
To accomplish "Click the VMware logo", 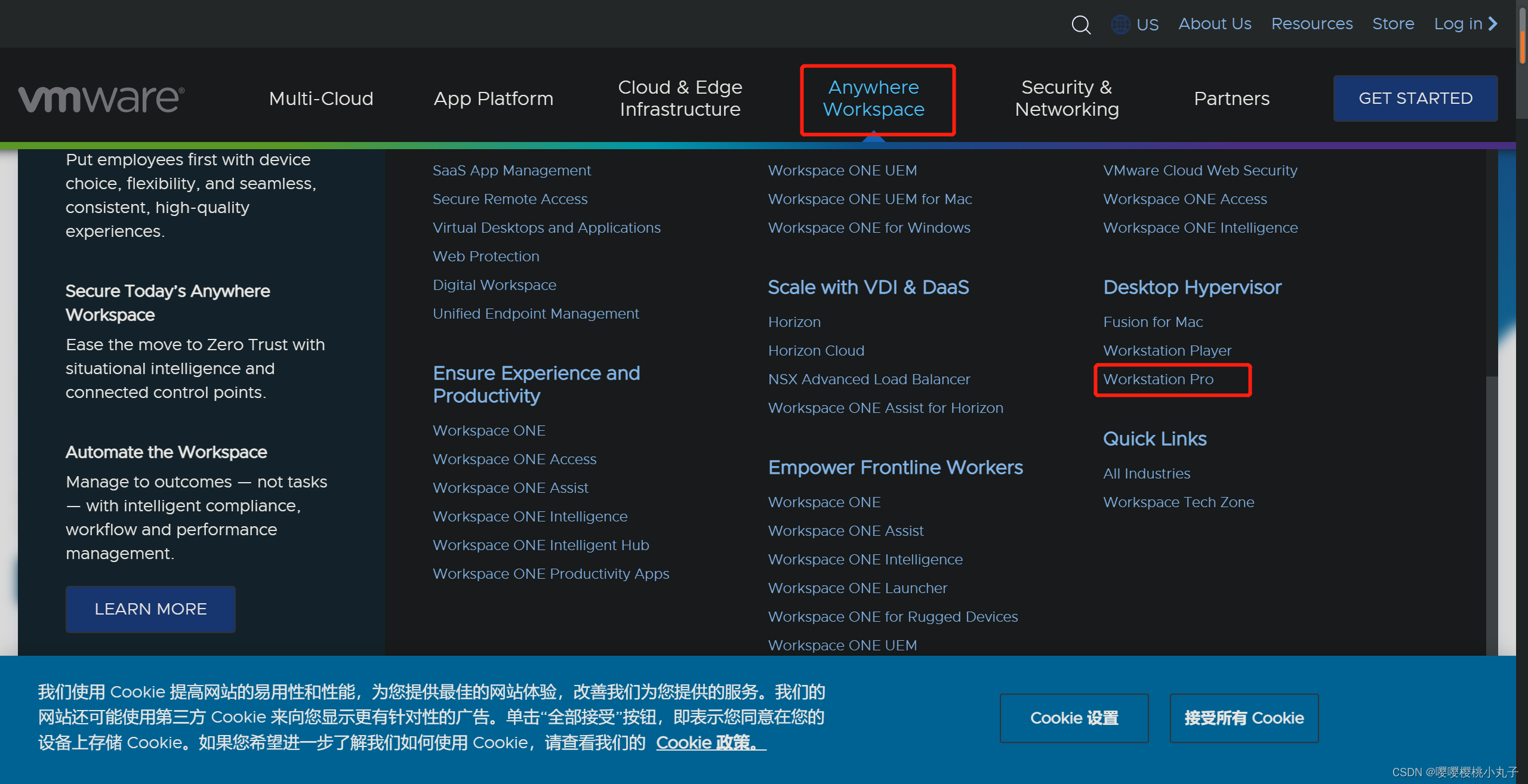I will (x=101, y=99).
